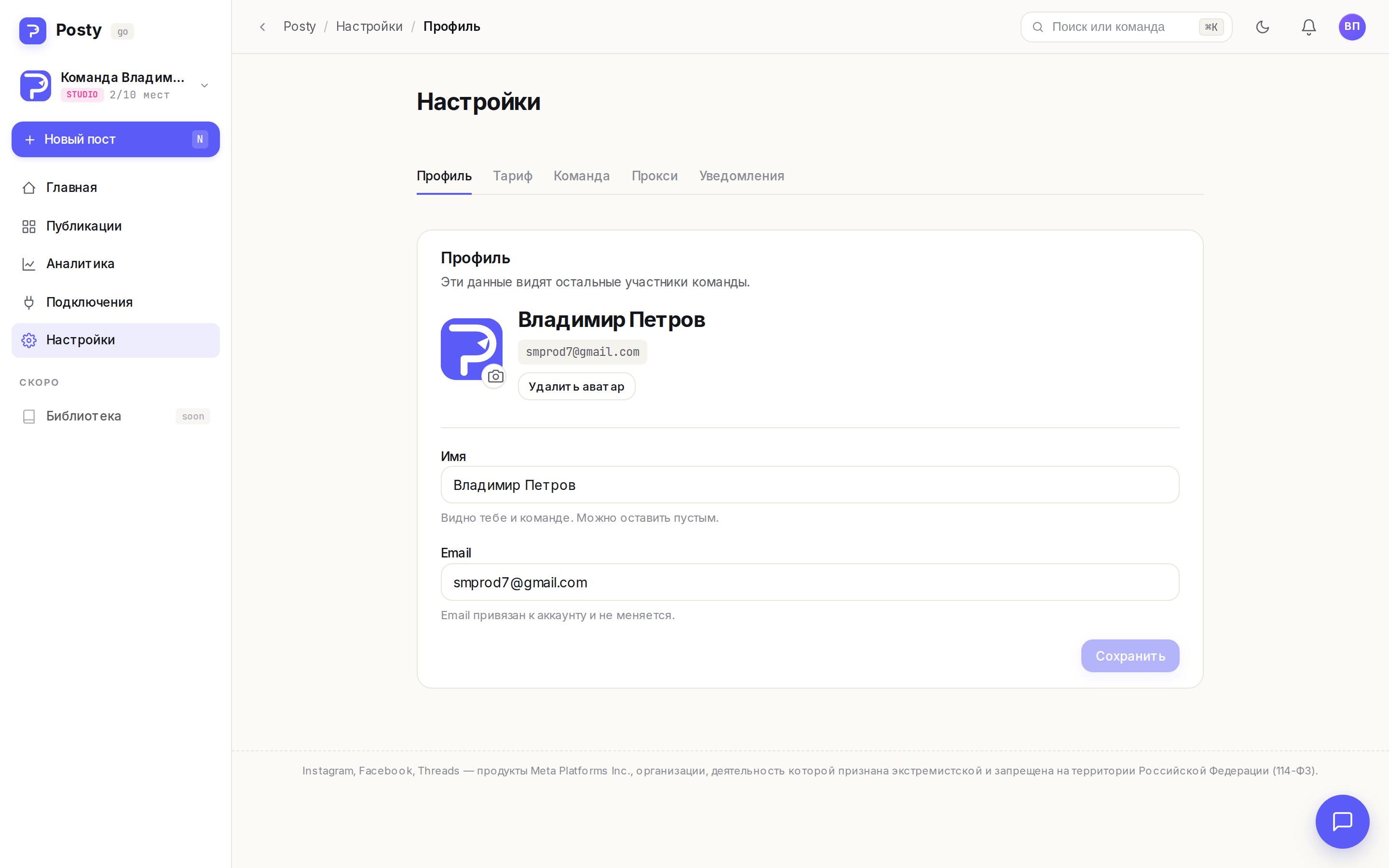Go back with the breadcrumb arrow
The width and height of the screenshot is (1389, 868).
coord(262,27)
